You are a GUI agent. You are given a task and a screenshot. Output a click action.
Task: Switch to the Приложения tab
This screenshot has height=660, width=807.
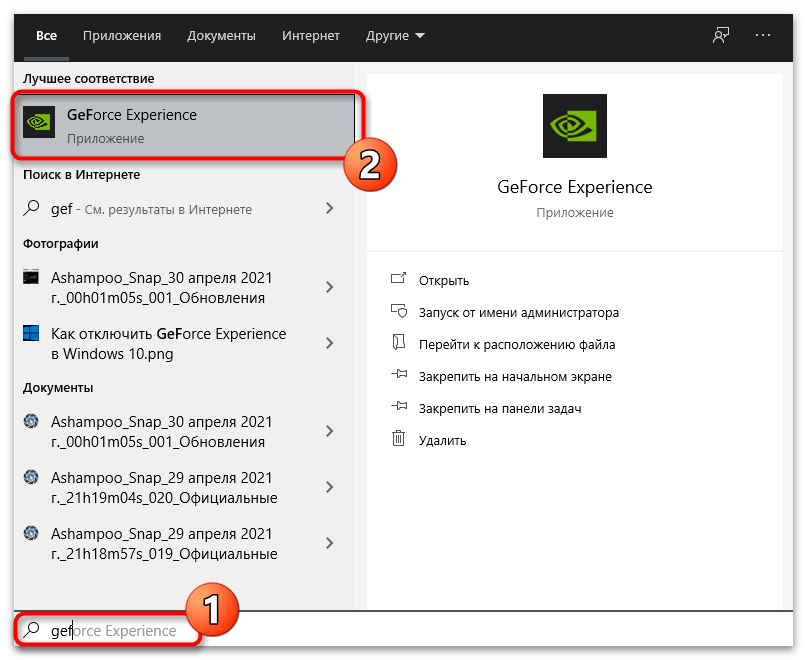pyautogui.click(x=122, y=36)
